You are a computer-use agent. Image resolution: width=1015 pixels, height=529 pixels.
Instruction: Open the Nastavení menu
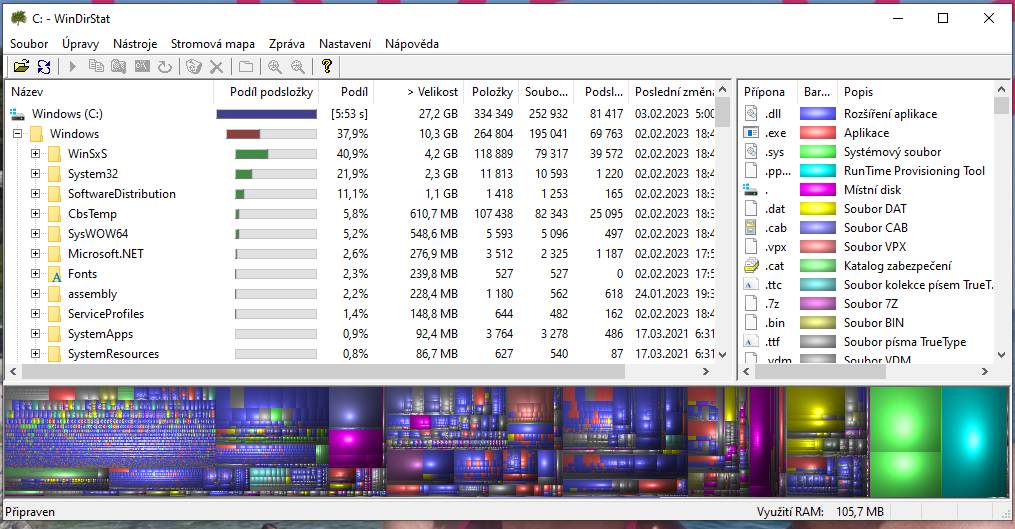[345, 44]
